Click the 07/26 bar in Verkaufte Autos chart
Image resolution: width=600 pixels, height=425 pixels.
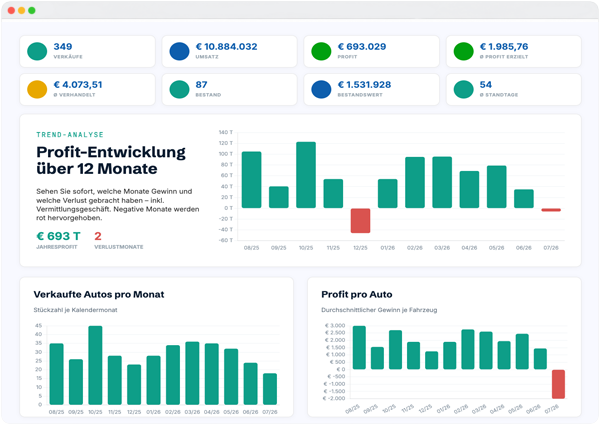click(270, 389)
